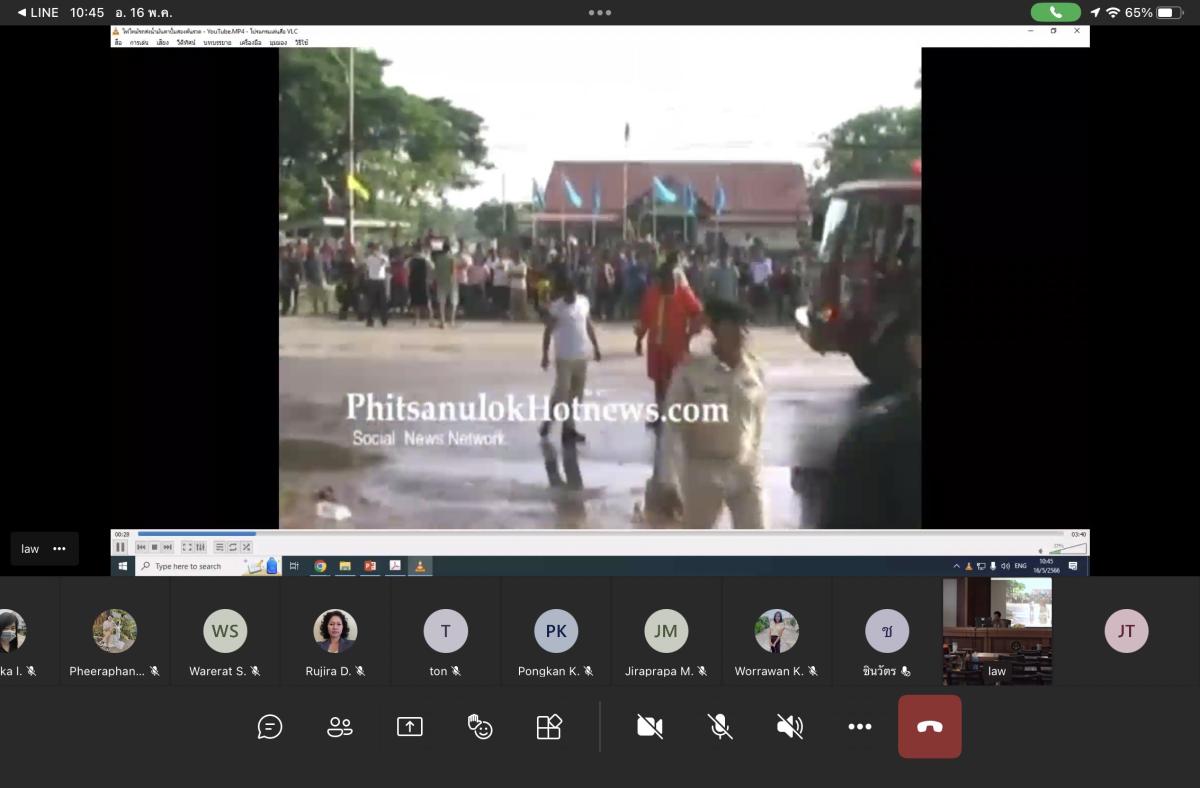Screen dimensions: 1200x788
Task: Open PowerPoint from the taskbar
Action: click(x=370, y=566)
